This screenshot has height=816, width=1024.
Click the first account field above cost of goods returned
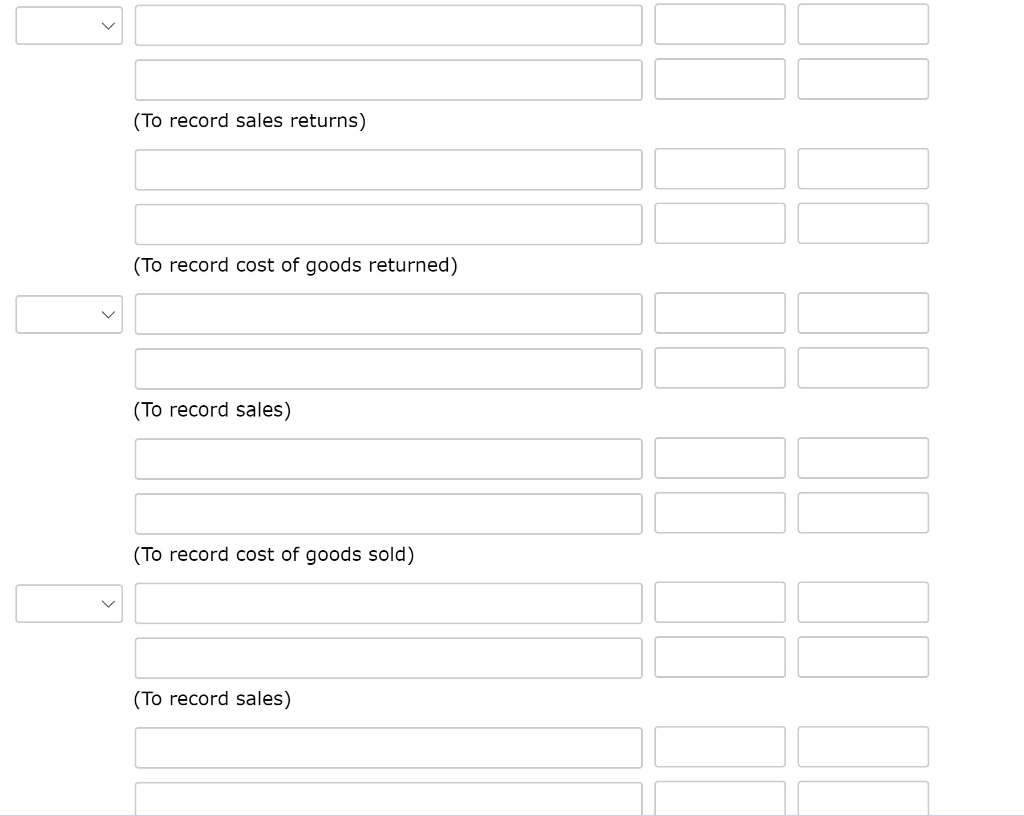pos(389,169)
